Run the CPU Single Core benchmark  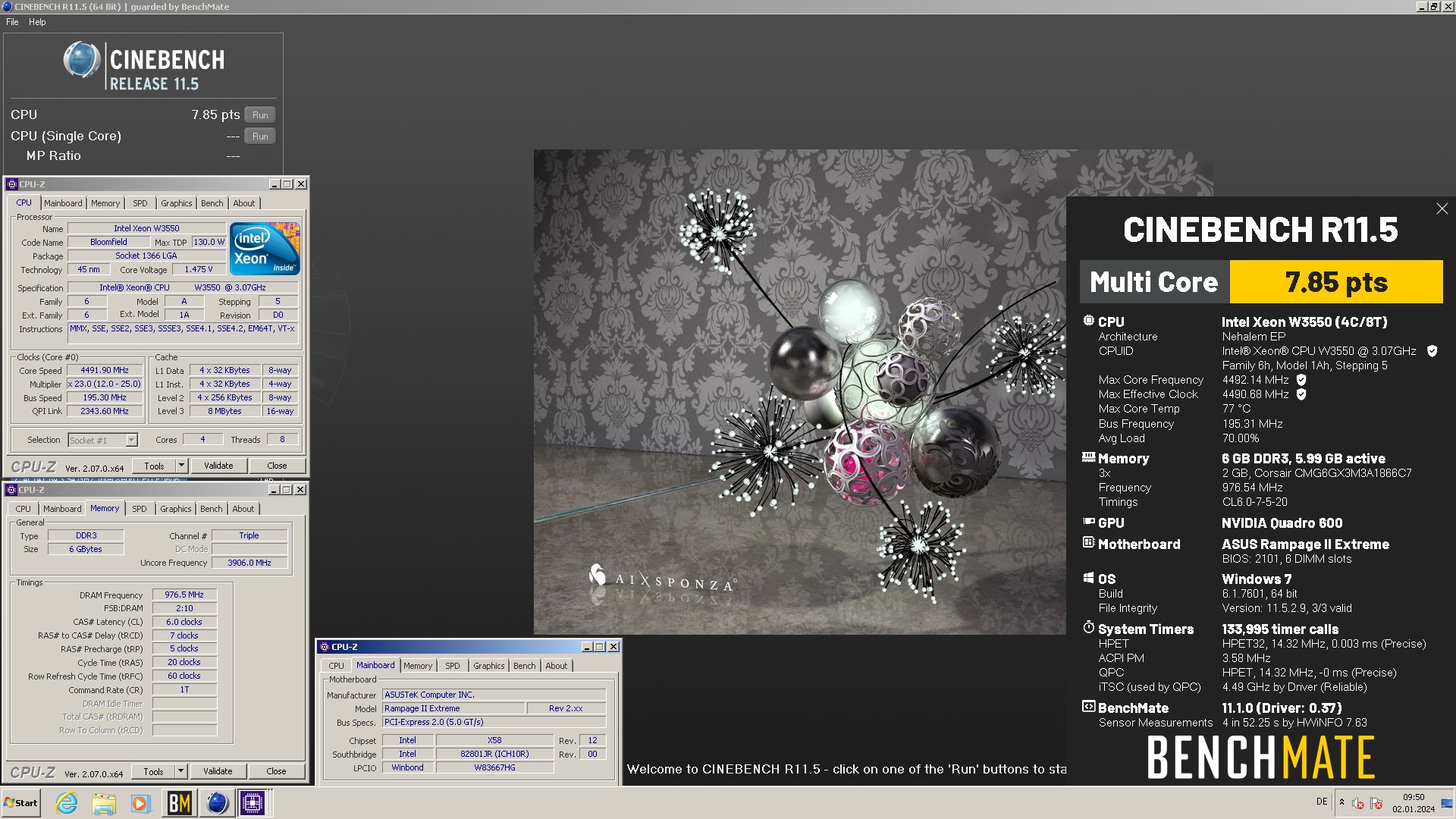pos(260,136)
